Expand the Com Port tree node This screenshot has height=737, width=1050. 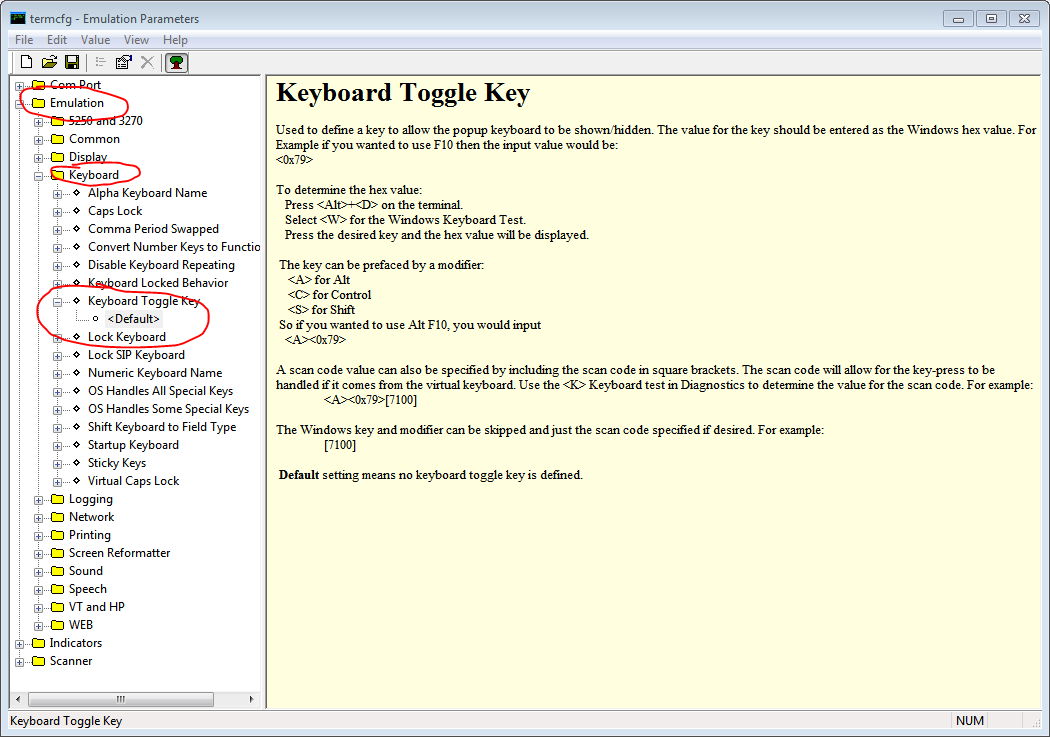pyautogui.click(x=20, y=85)
